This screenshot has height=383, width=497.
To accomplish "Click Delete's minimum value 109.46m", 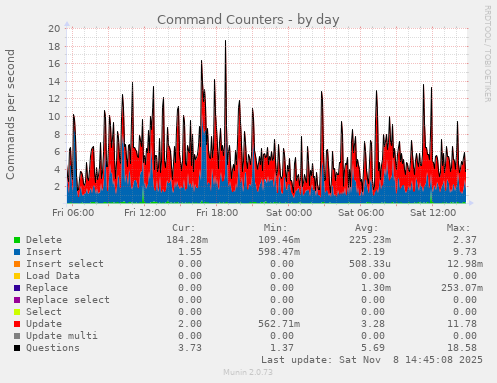I will (x=279, y=240).
